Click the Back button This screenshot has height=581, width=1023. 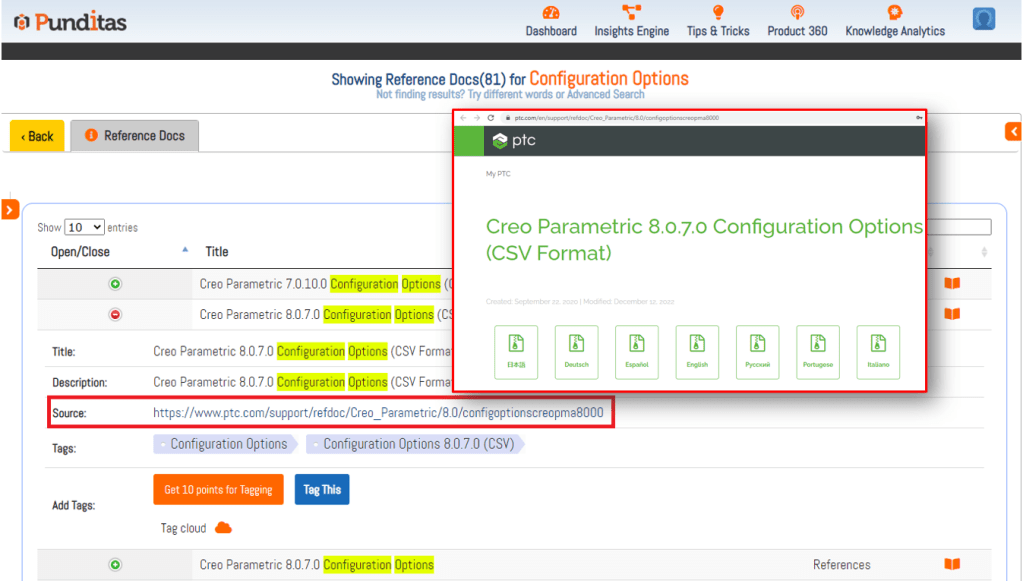tap(37, 136)
